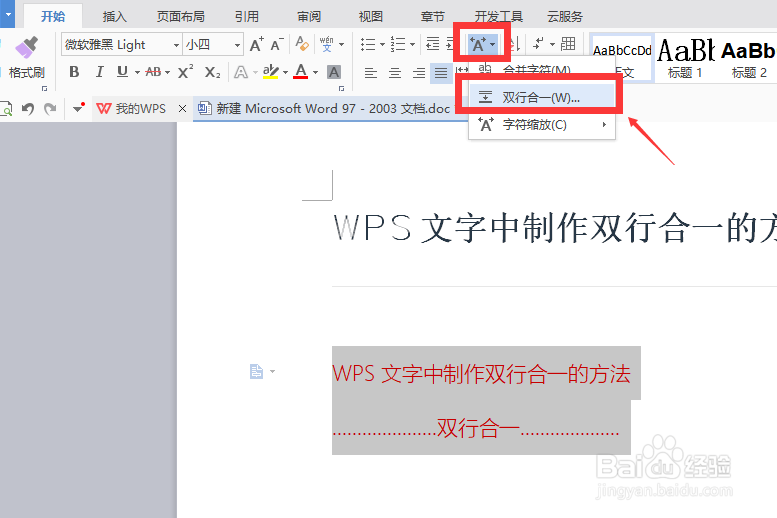Screen dimensions: 777x518
Task: Open the 章节 ribbon tab
Action: pos(433,16)
